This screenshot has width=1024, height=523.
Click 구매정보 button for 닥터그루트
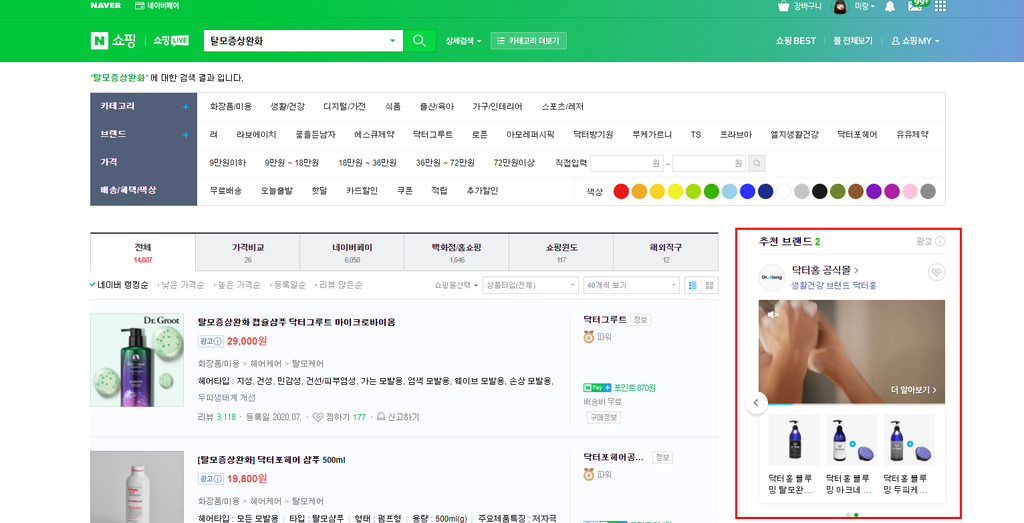[603, 417]
